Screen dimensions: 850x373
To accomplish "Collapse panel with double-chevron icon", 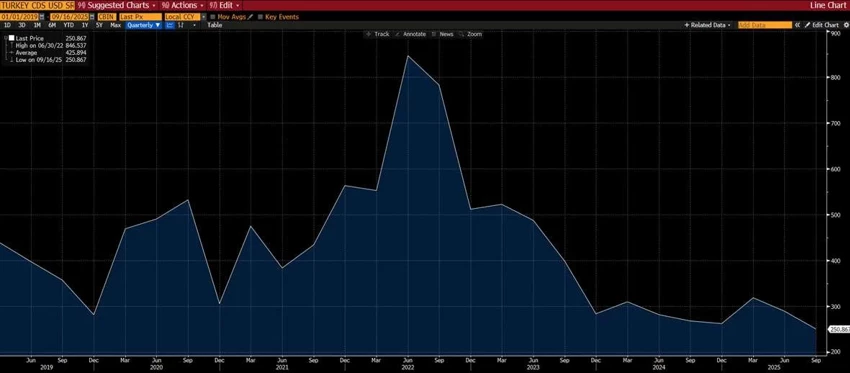I will click(x=797, y=25).
